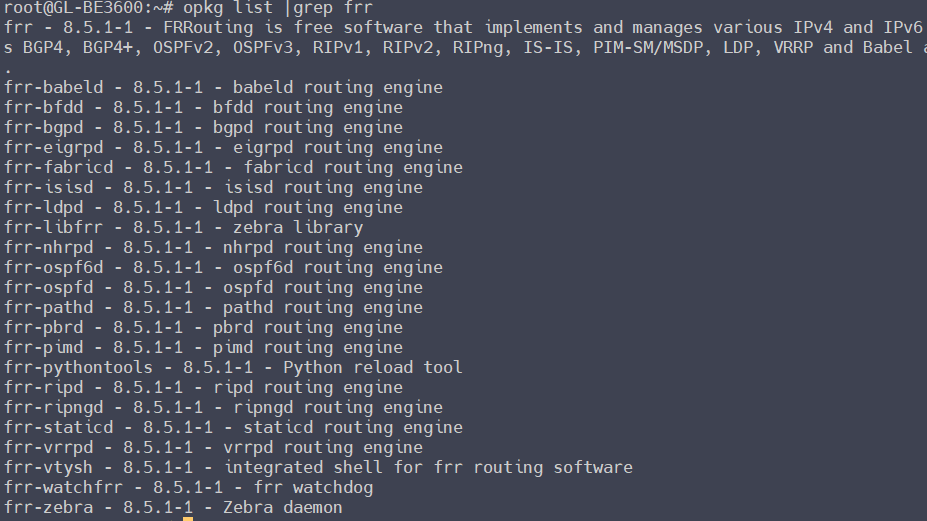Screen dimensions: 927x521
Task: Click the frr-staticd package line
Action: (233, 427)
